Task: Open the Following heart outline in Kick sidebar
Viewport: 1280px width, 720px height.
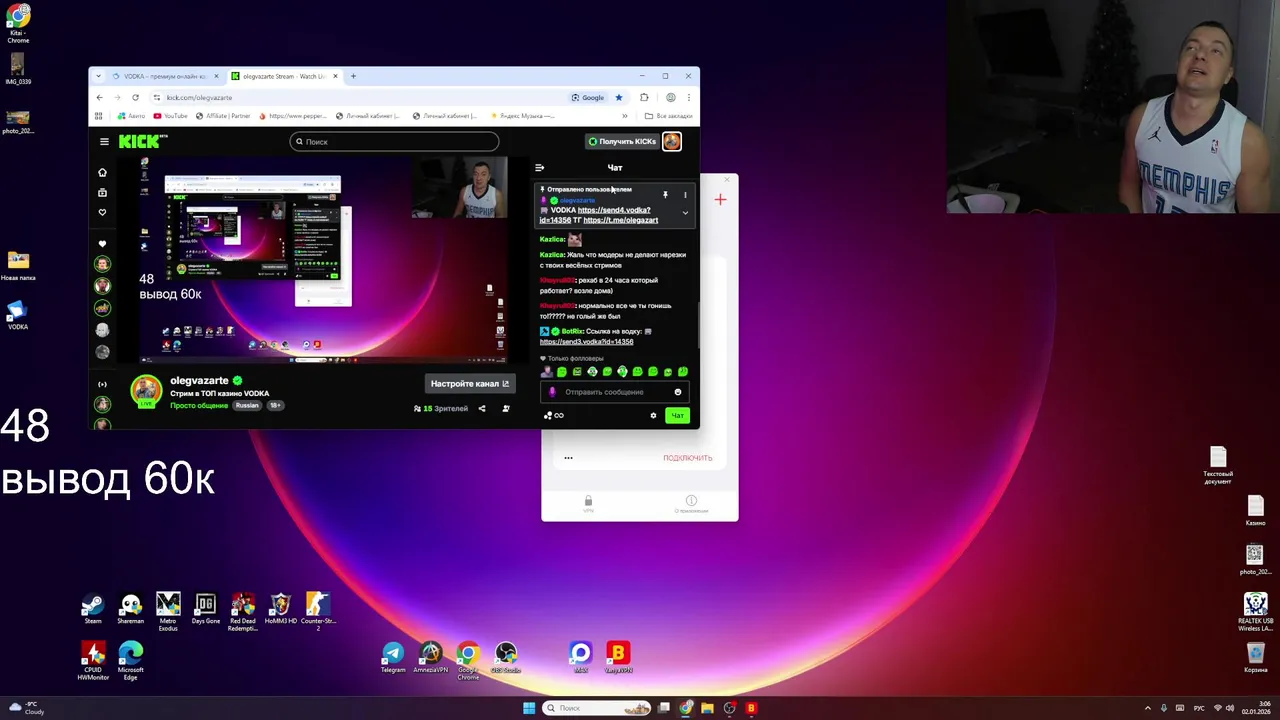Action: pyautogui.click(x=102, y=212)
